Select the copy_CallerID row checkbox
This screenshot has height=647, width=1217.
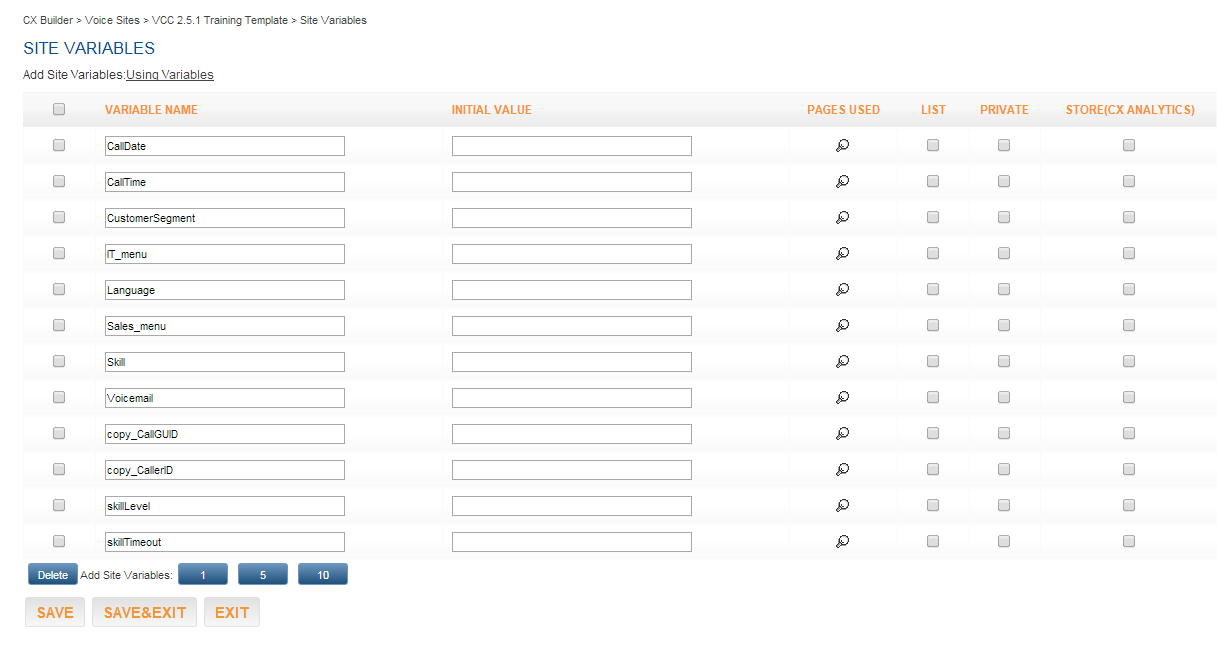tap(59, 469)
